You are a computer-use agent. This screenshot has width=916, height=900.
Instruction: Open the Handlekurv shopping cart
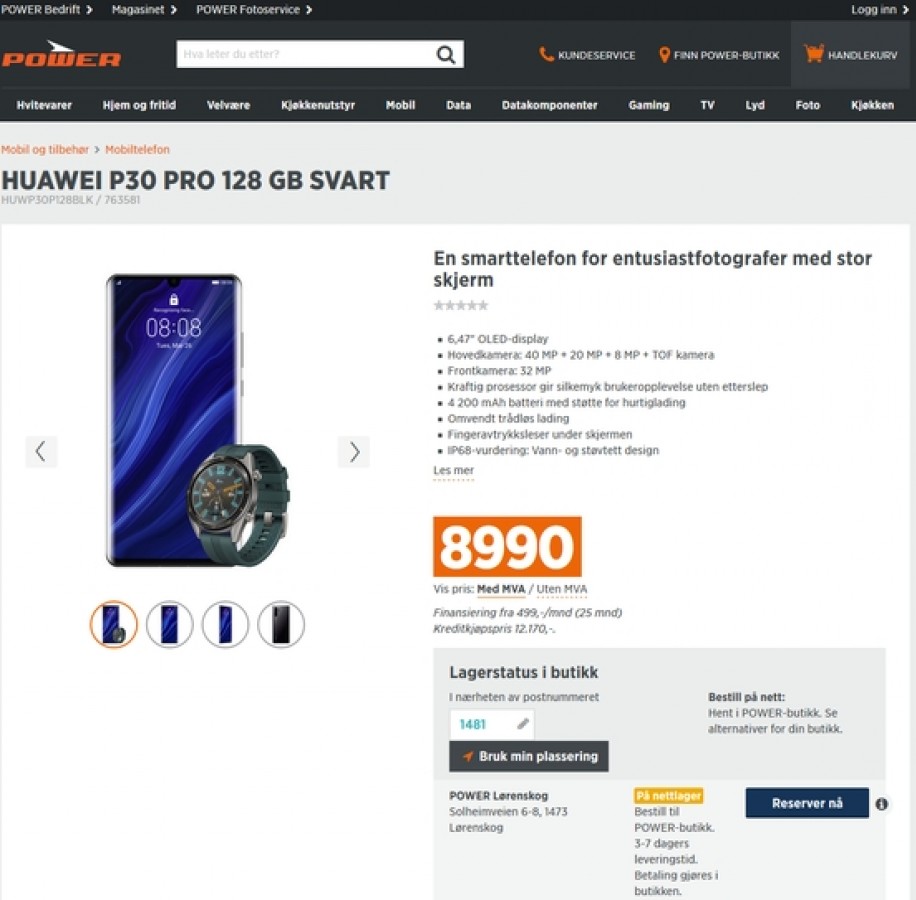tap(851, 55)
